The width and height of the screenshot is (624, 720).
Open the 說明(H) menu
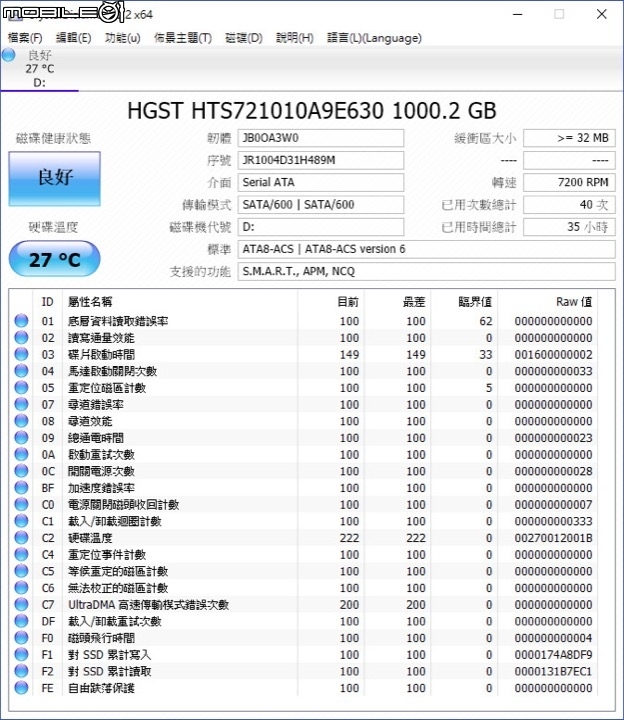pyautogui.click(x=295, y=38)
